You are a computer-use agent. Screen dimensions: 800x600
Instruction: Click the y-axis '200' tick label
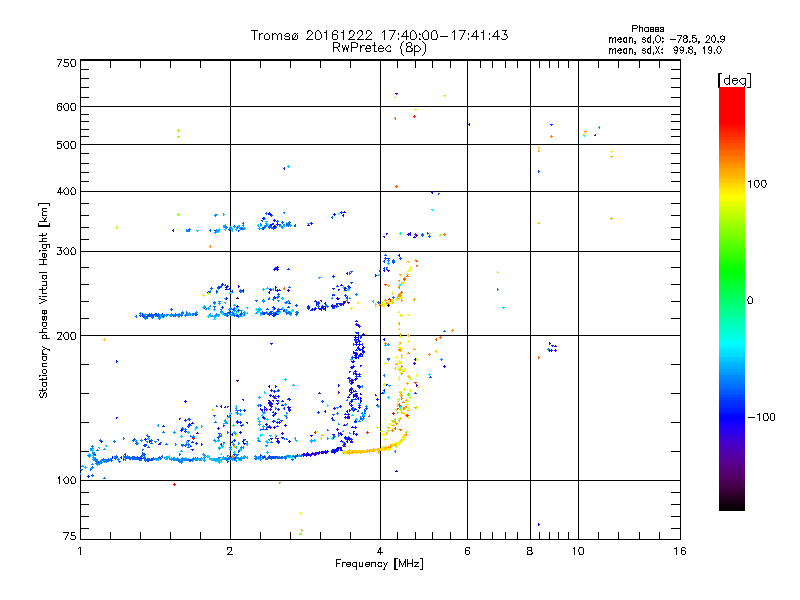click(66, 336)
